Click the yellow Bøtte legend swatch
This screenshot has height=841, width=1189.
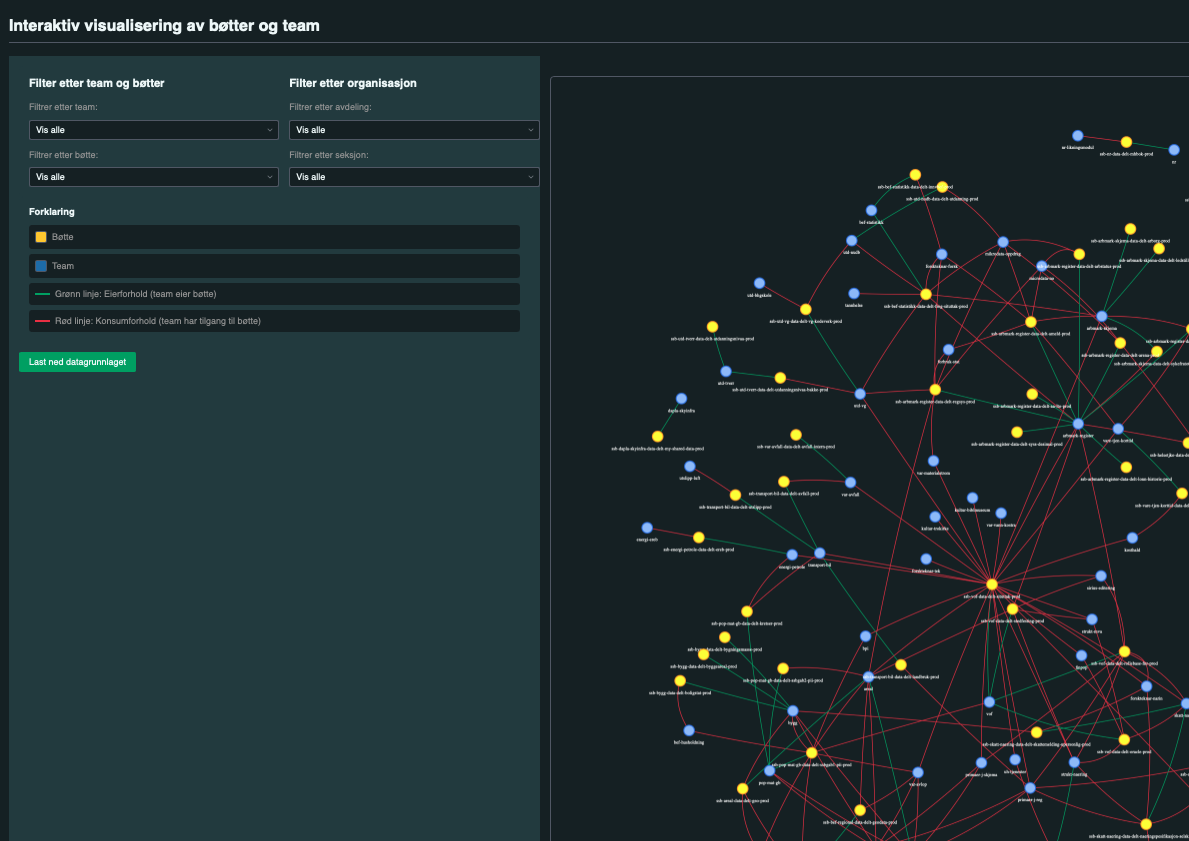(x=41, y=237)
